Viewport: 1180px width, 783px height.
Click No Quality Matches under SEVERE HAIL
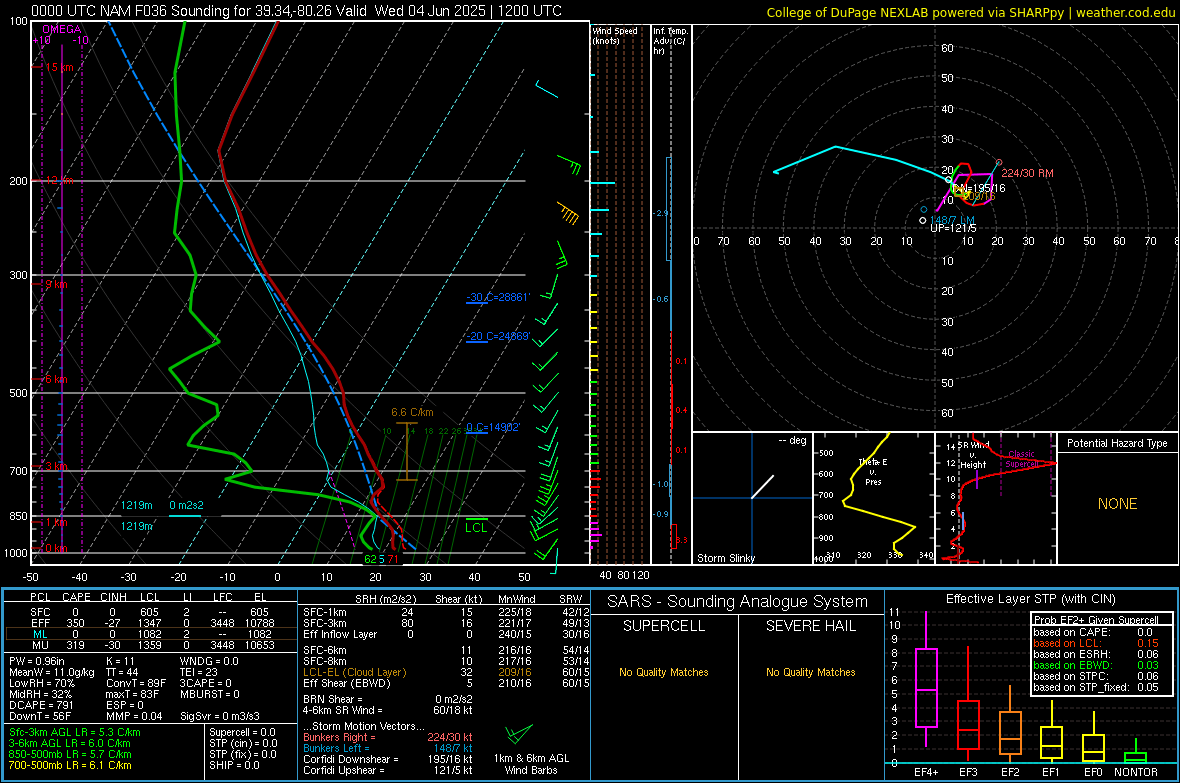pos(810,672)
